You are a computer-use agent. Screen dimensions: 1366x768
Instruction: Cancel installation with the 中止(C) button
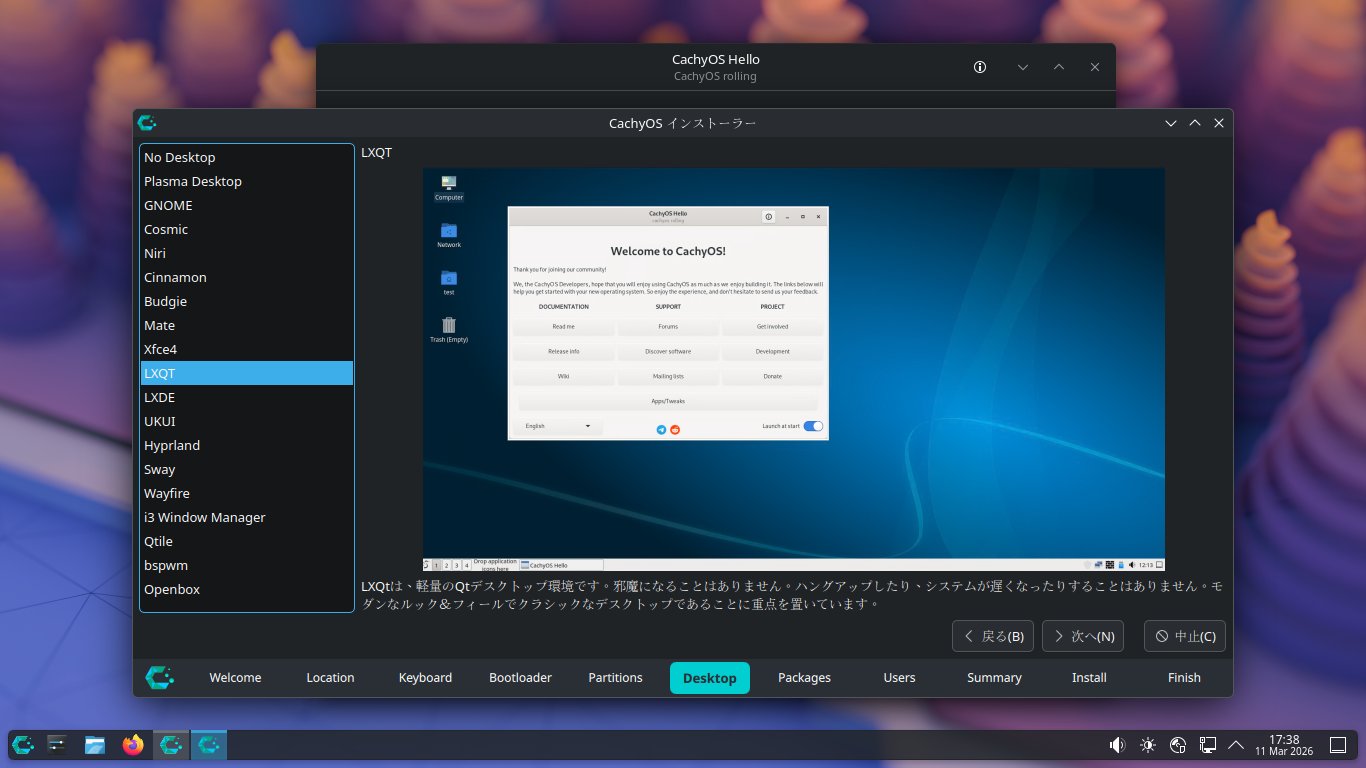[1185, 636]
